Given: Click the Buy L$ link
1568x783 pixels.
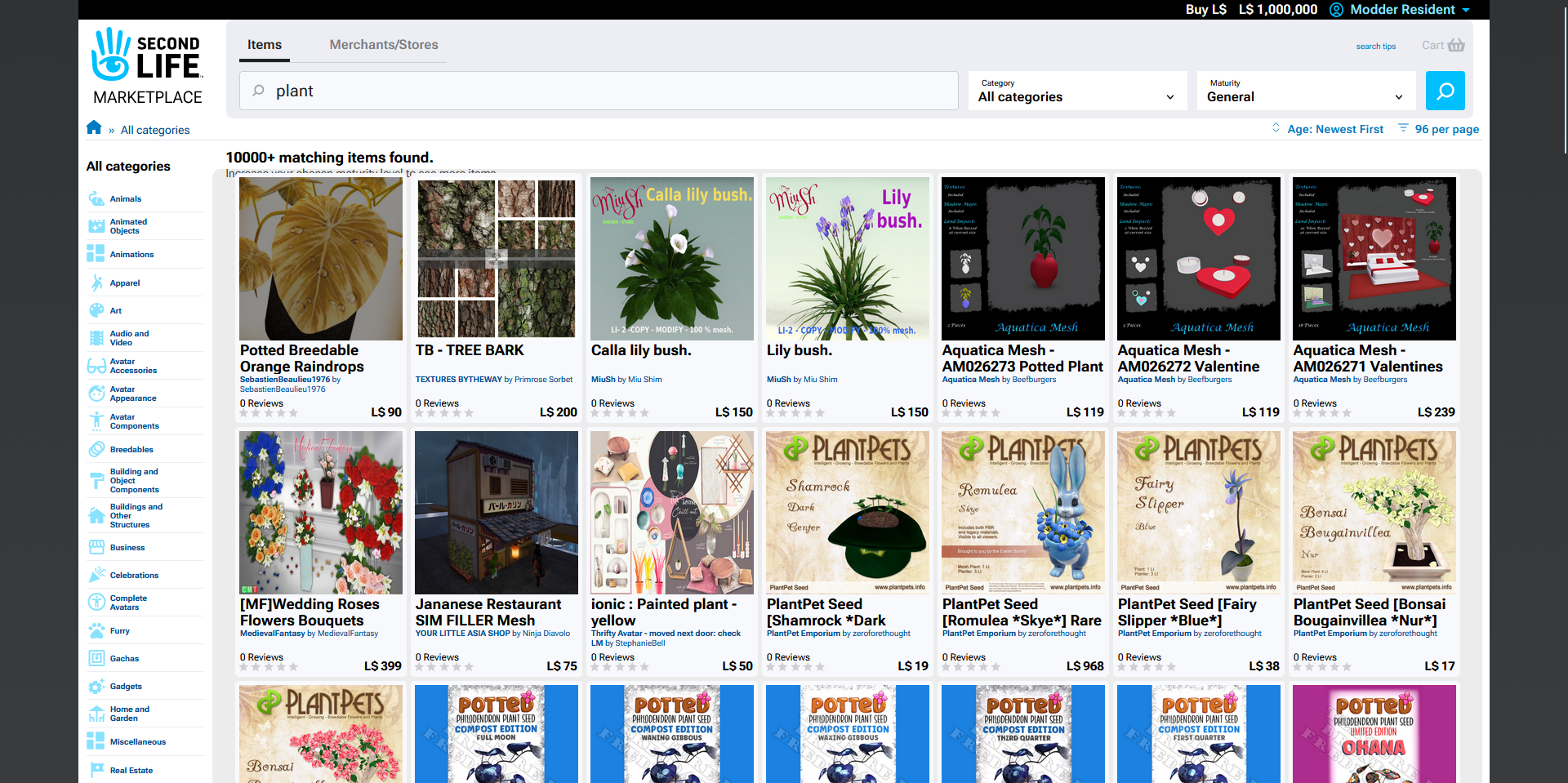Looking at the screenshot, I should (1205, 10).
